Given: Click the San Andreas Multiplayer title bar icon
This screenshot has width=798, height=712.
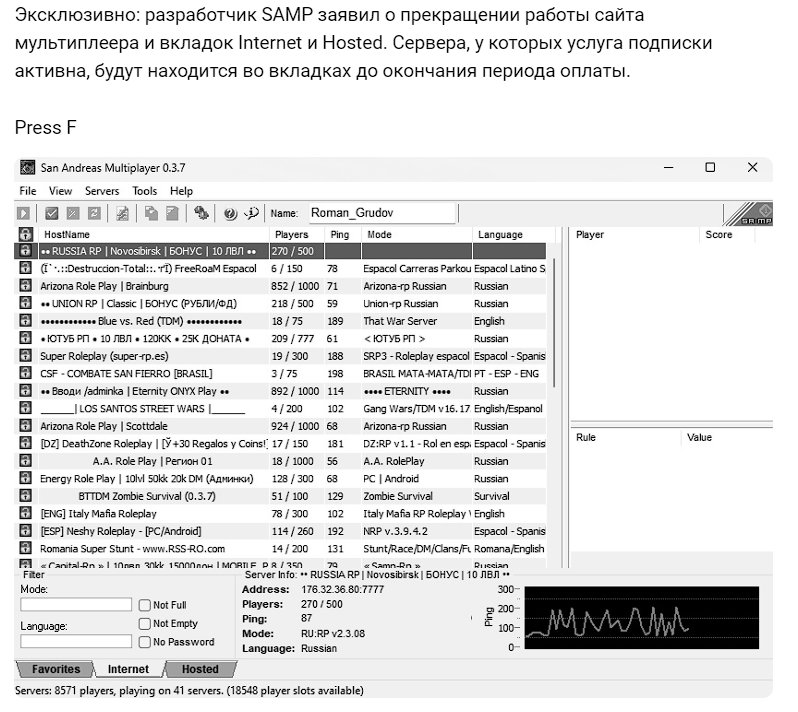Looking at the screenshot, I should point(27,167).
